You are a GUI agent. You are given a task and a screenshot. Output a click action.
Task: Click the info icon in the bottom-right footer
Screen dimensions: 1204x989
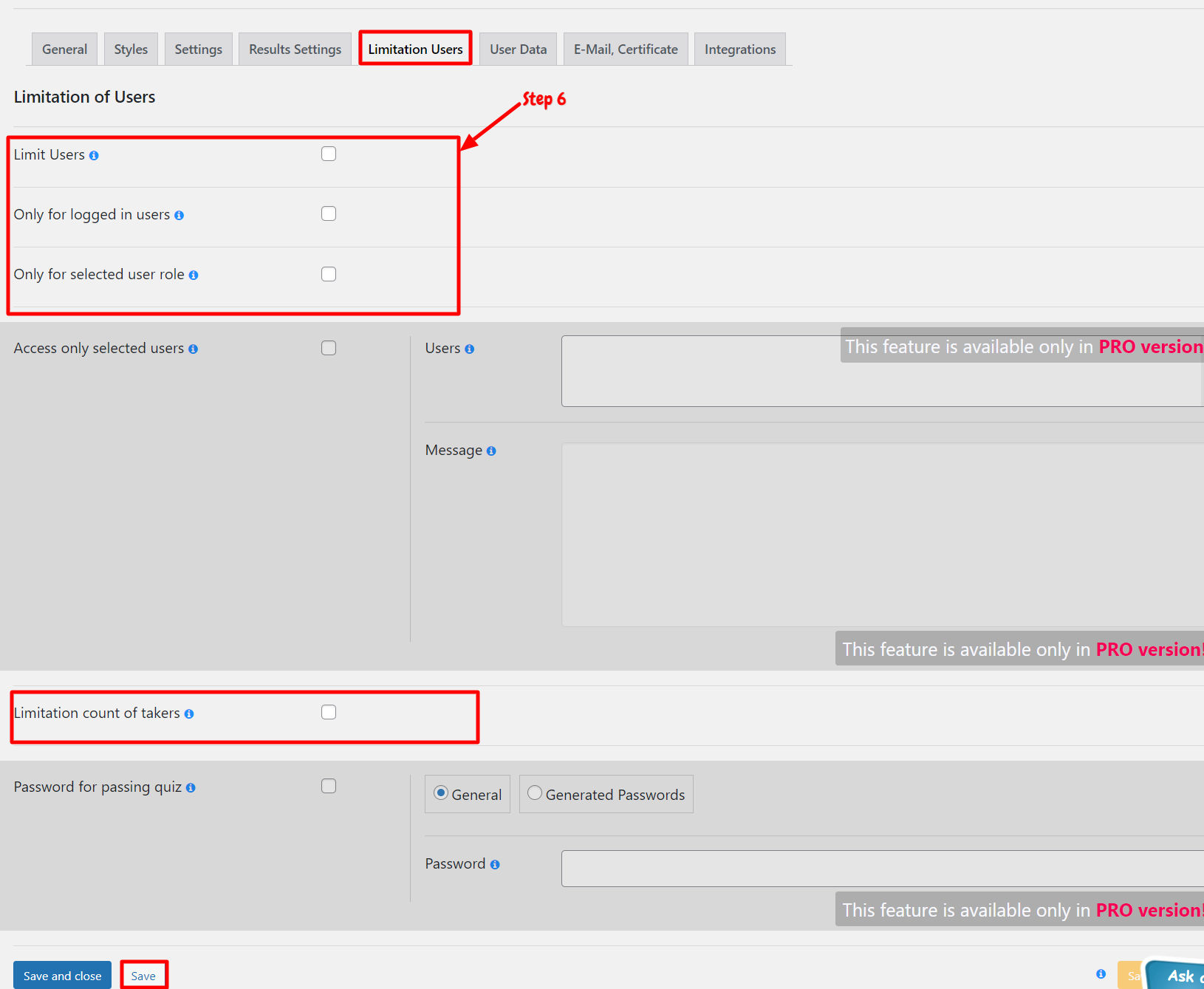pos(1101,974)
